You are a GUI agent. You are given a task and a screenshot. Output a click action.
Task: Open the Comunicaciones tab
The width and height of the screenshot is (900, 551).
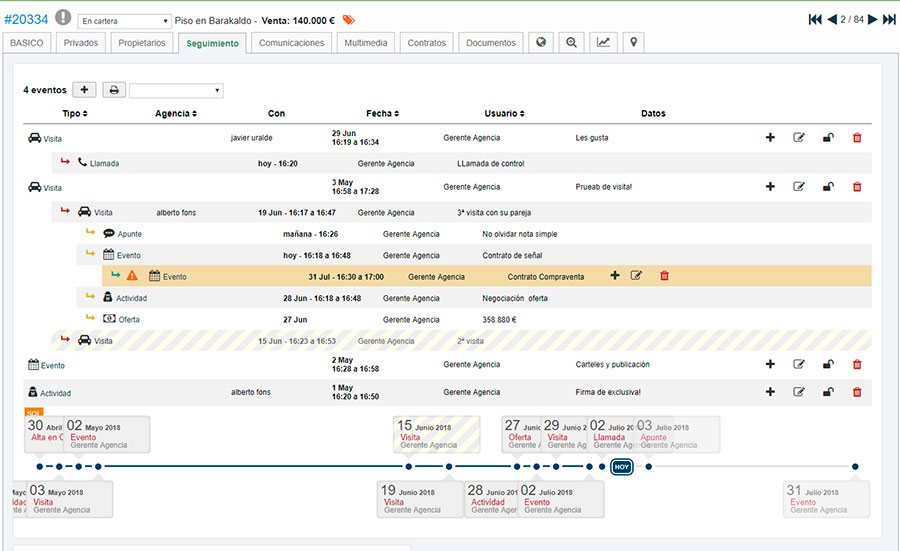[x=291, y=42]
